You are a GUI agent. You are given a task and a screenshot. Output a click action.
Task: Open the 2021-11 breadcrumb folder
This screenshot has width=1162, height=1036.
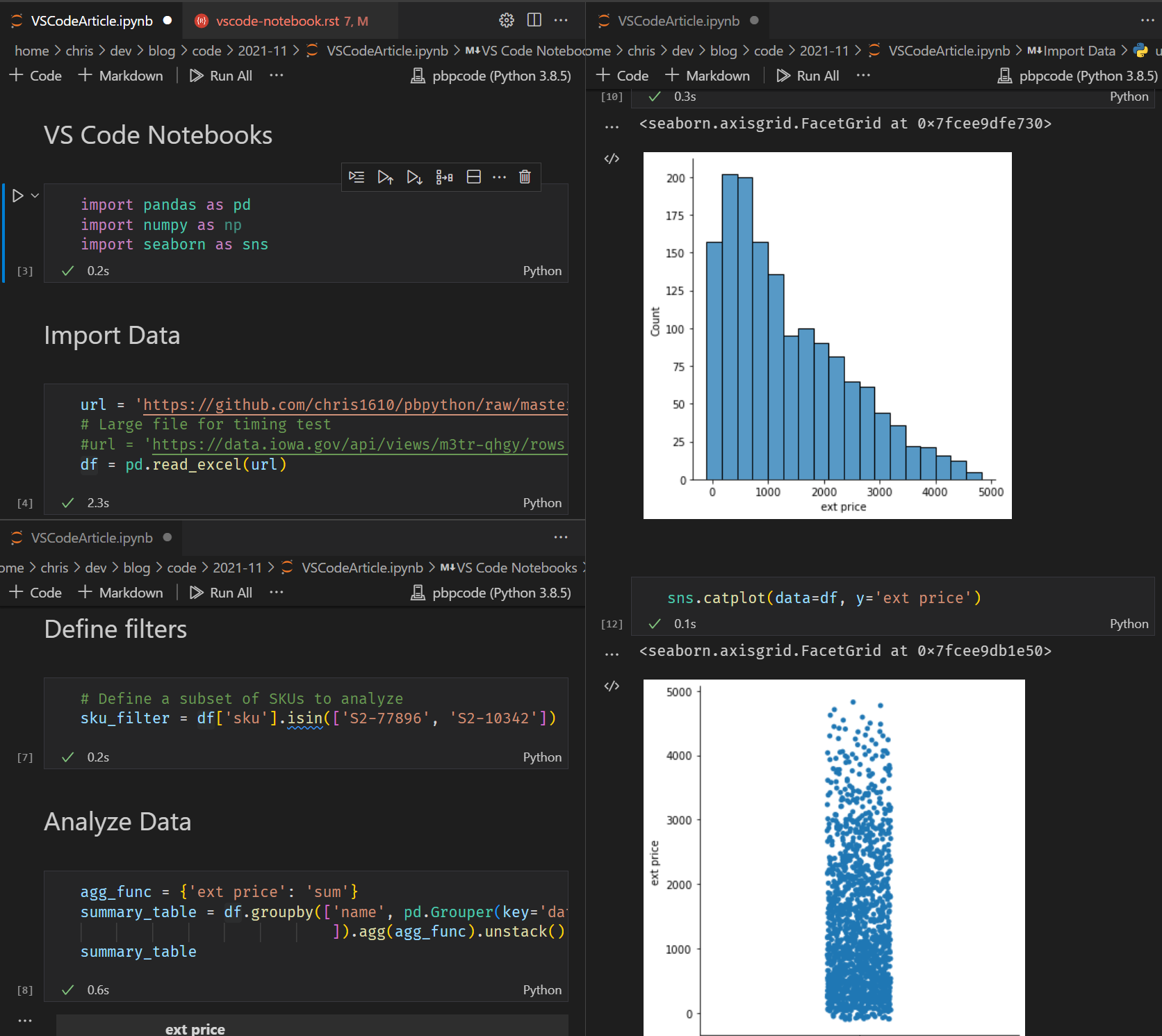point(263,50)
